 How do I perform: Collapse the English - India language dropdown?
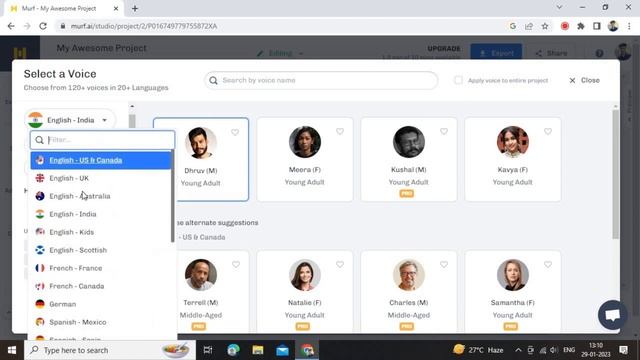[x=71, y=120]
